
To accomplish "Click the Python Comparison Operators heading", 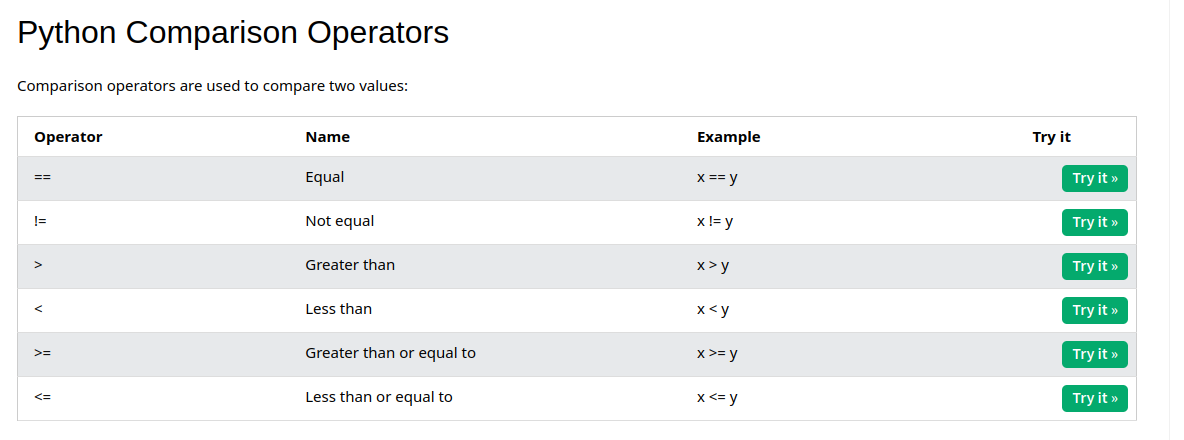I will click(233, 33).
